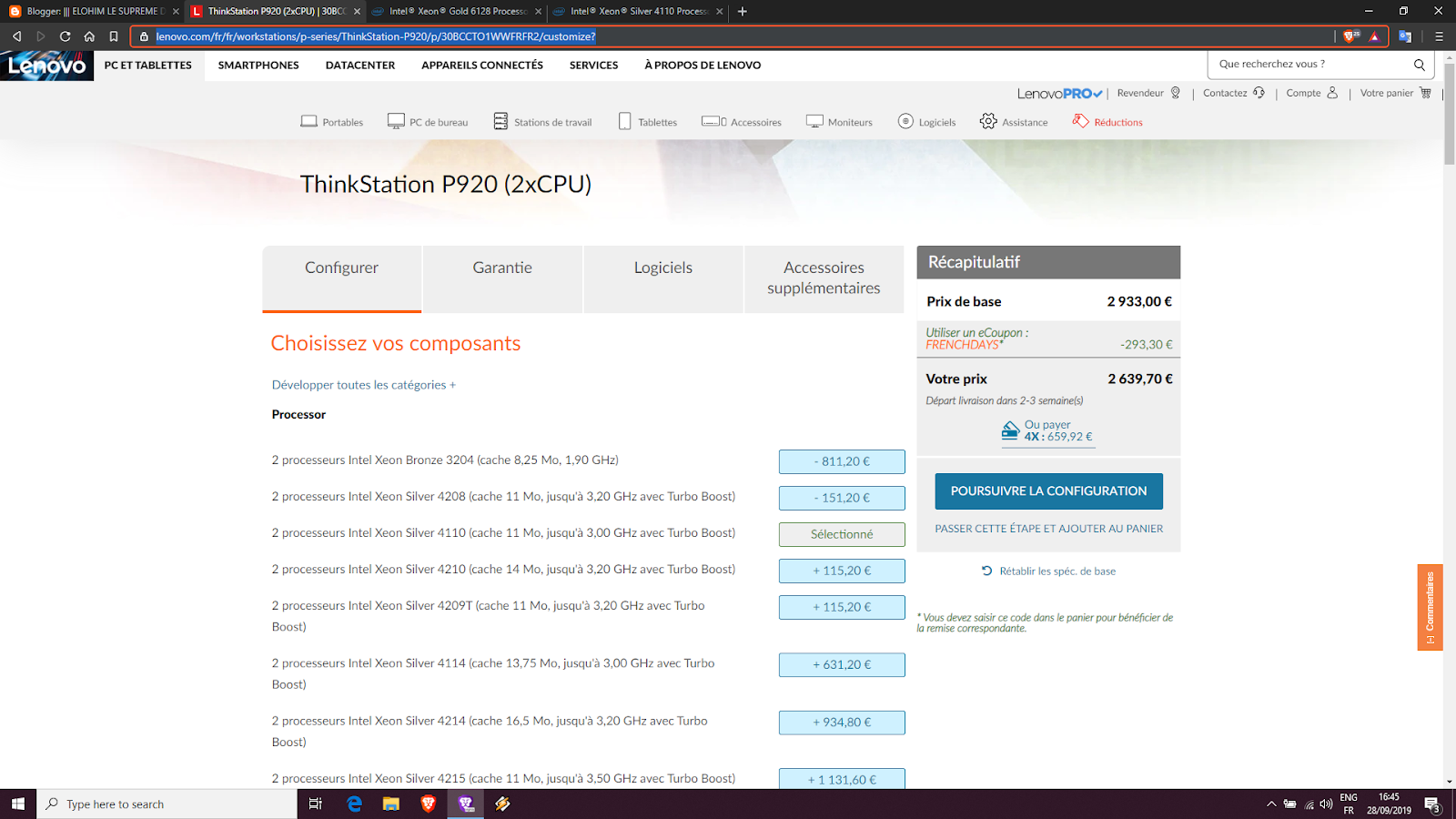Open Compte account link
The image size is (1456, 819).
point(1311,93)
